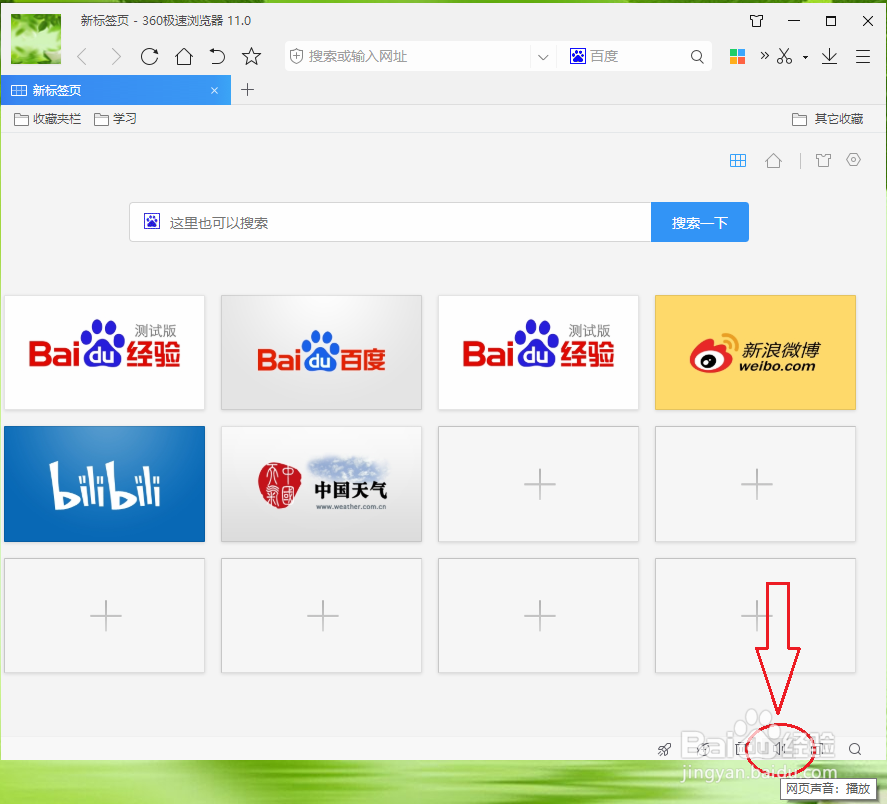The height and width of the screenshot is (804, 887).
Task: Click the 搜索一下 button
Action: click(700, 222)
